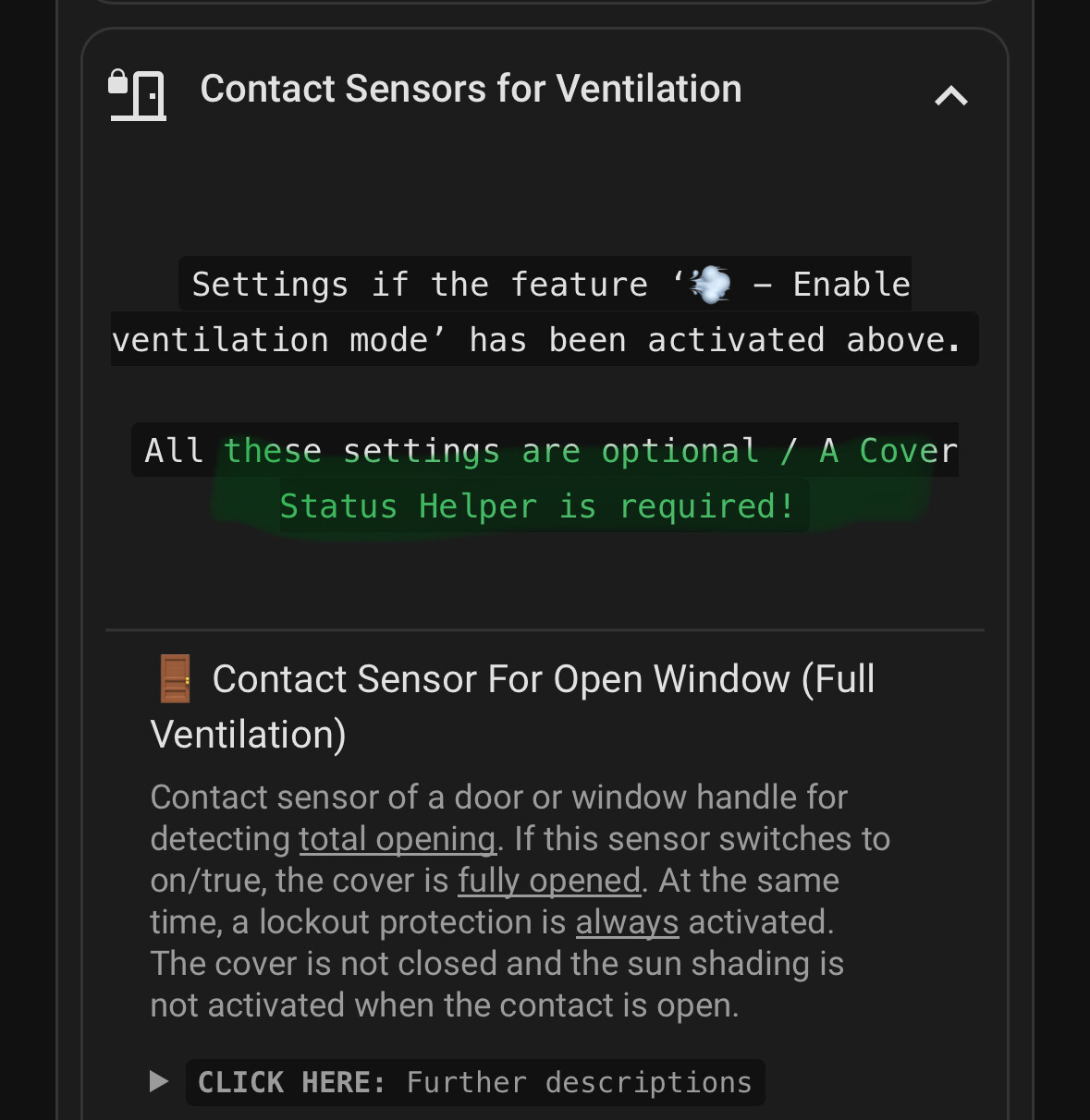Viewport: 1090px width, 1120px height.
Task: Collapse the Contact Sensors for Ventilation section
Action: 950,93
